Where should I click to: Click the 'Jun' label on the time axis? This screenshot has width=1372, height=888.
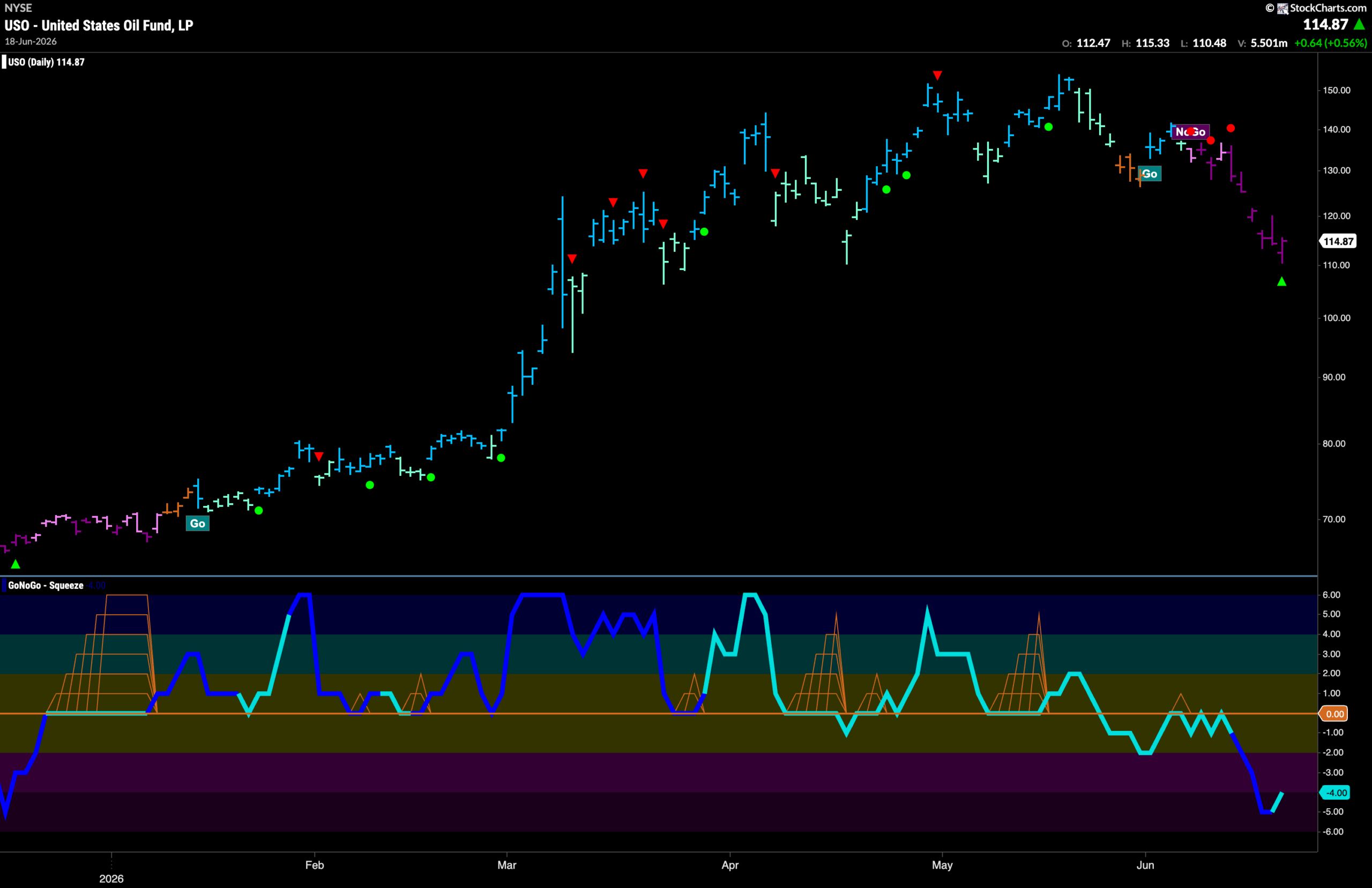(x=1145, y=865)
